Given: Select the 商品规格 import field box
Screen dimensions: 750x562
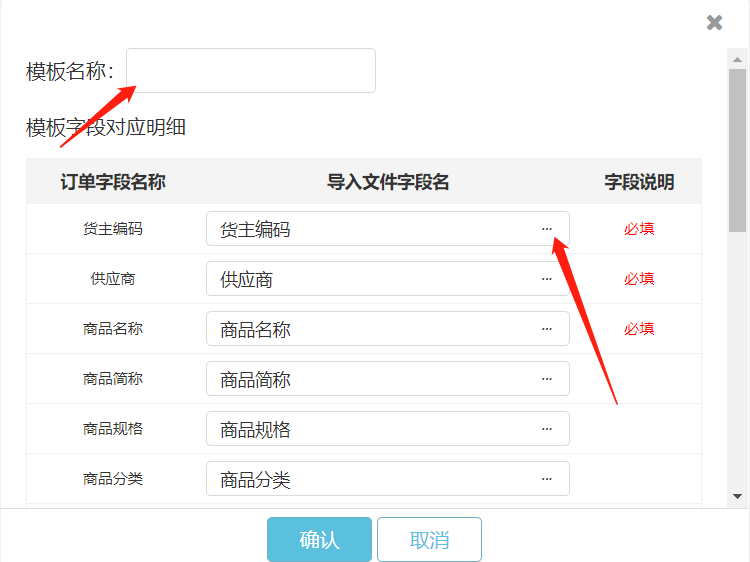Looking at the screenshot, I should coord(387,429).
